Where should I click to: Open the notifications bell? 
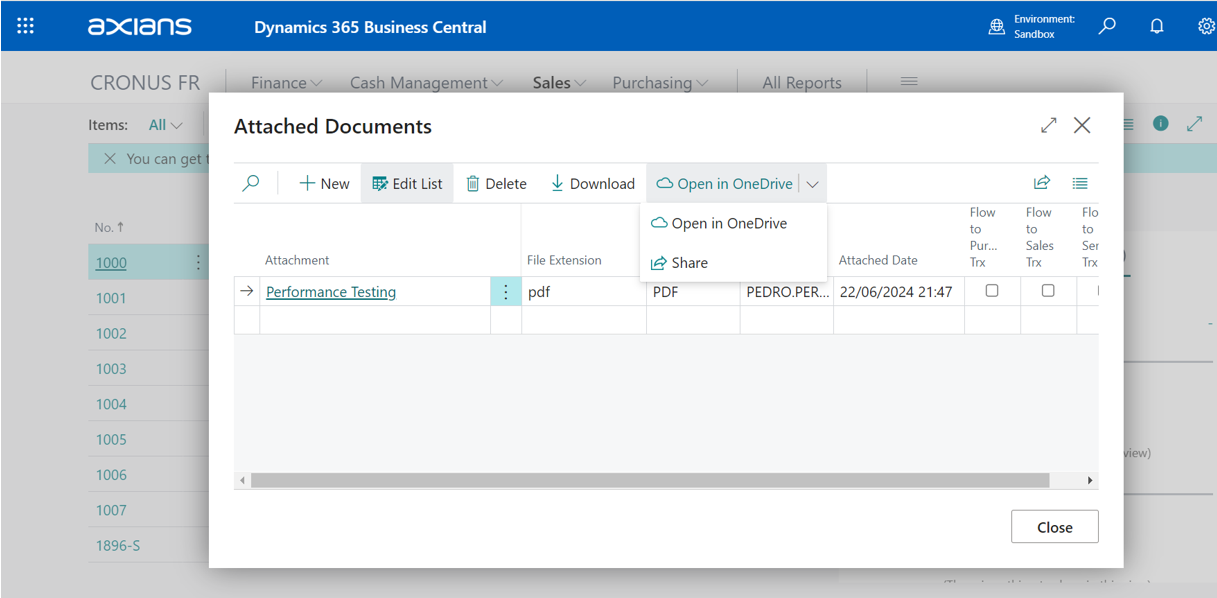(x=1157, y=26)
